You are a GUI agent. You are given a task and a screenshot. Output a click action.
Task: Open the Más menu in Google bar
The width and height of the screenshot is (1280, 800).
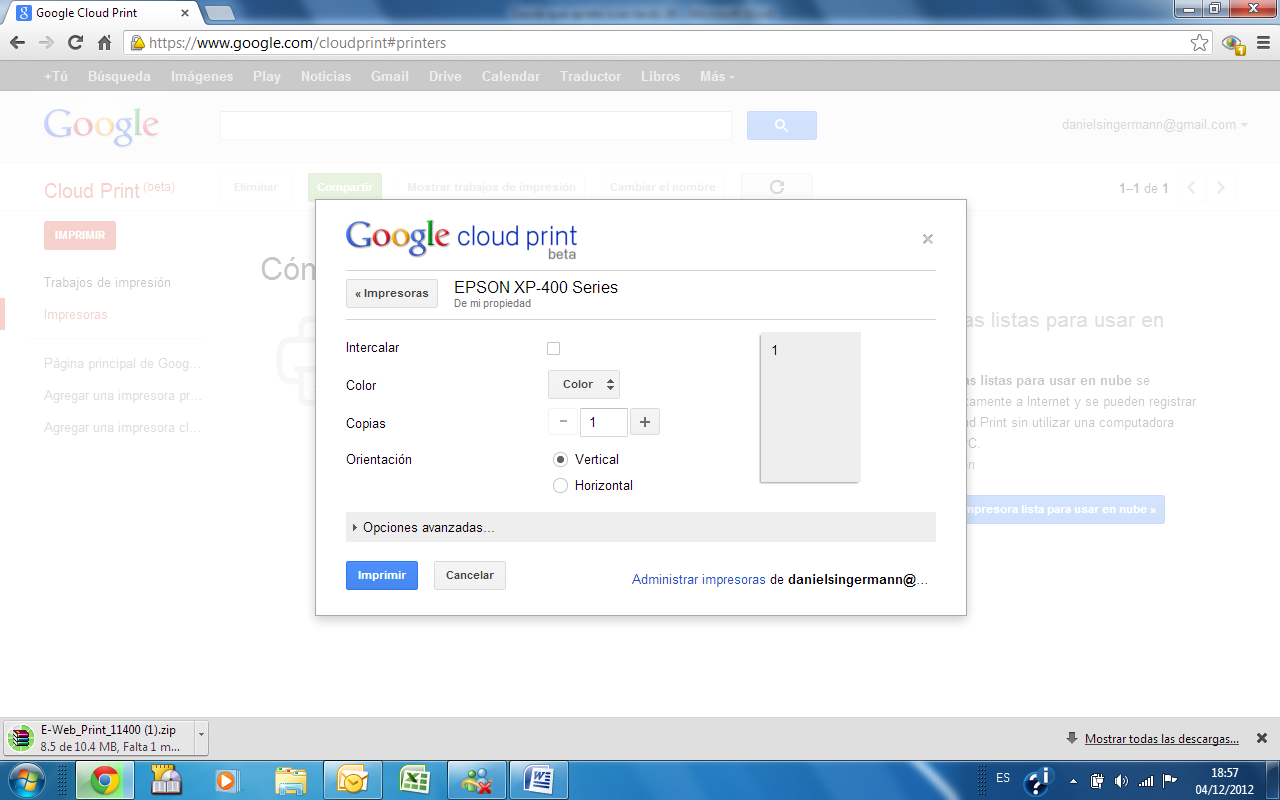[x=717, y=76]
